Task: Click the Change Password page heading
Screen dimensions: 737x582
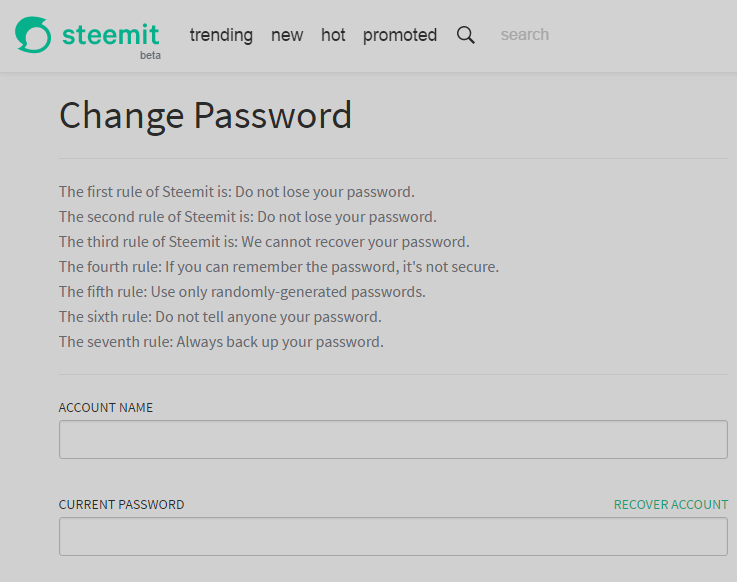Action: 205,116
